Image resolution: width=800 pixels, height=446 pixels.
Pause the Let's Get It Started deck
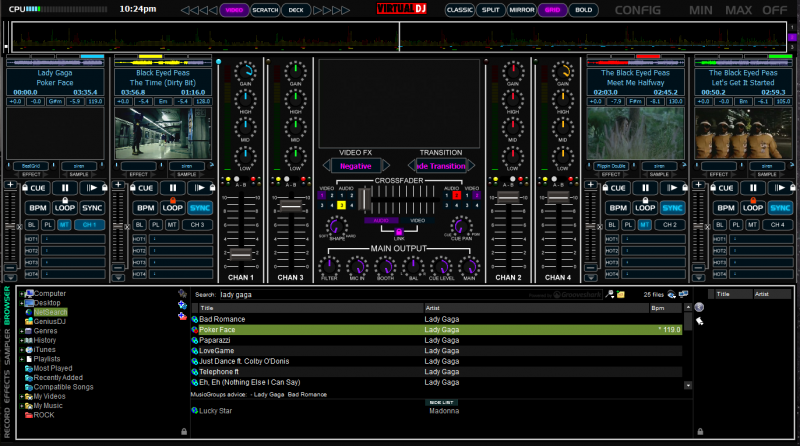pyautogui.click(x=753, y=188)
